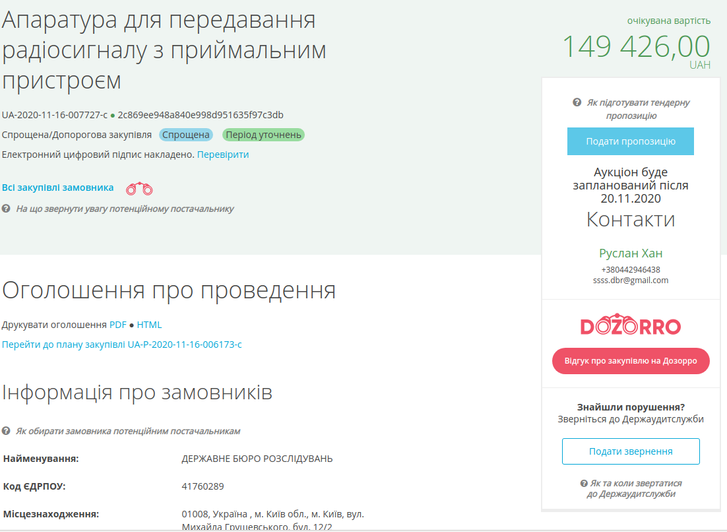Click the tender title 'Апаратура для передавання радіосигналу'
The width and height of the screenshot is (727, 532).
[164, 50]
